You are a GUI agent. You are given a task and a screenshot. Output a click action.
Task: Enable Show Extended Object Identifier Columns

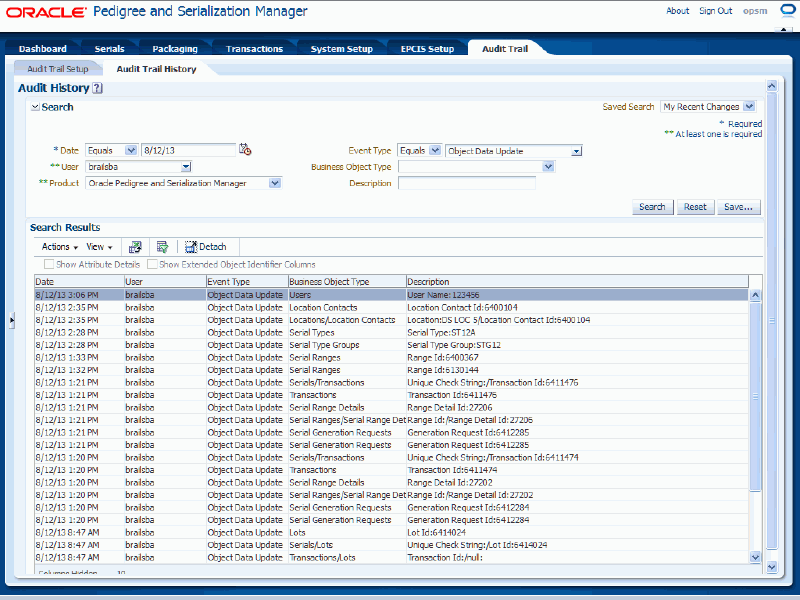(152, 264)
